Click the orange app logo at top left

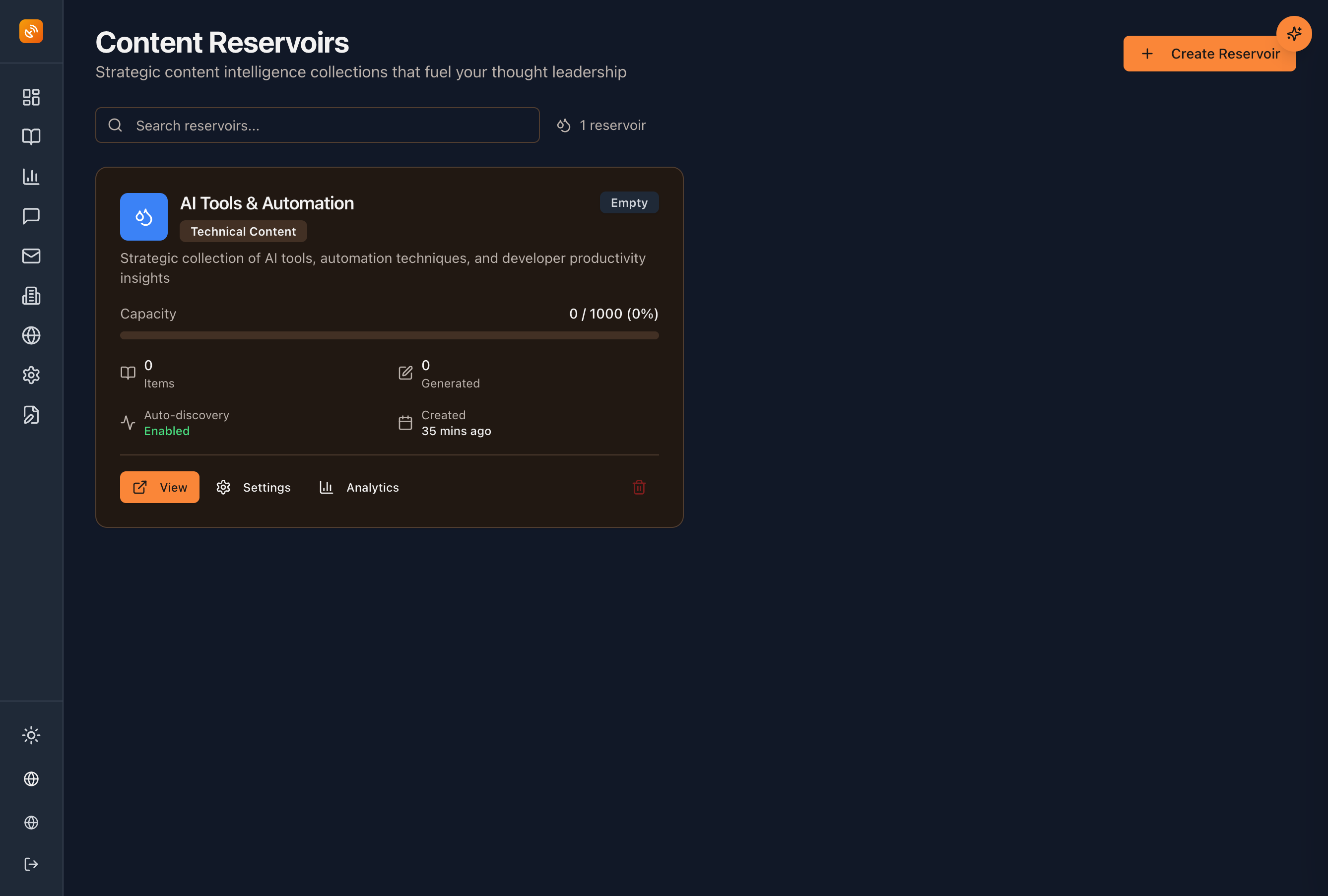[x=31, y=31]
